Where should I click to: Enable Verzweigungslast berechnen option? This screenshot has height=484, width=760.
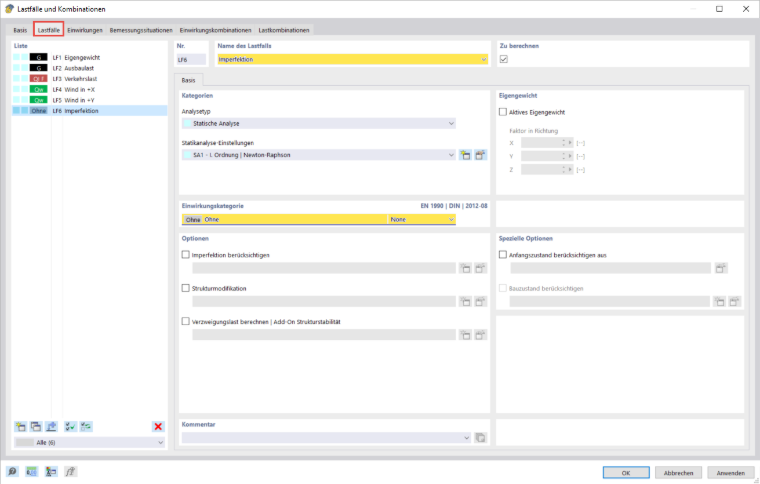[185, 321]
